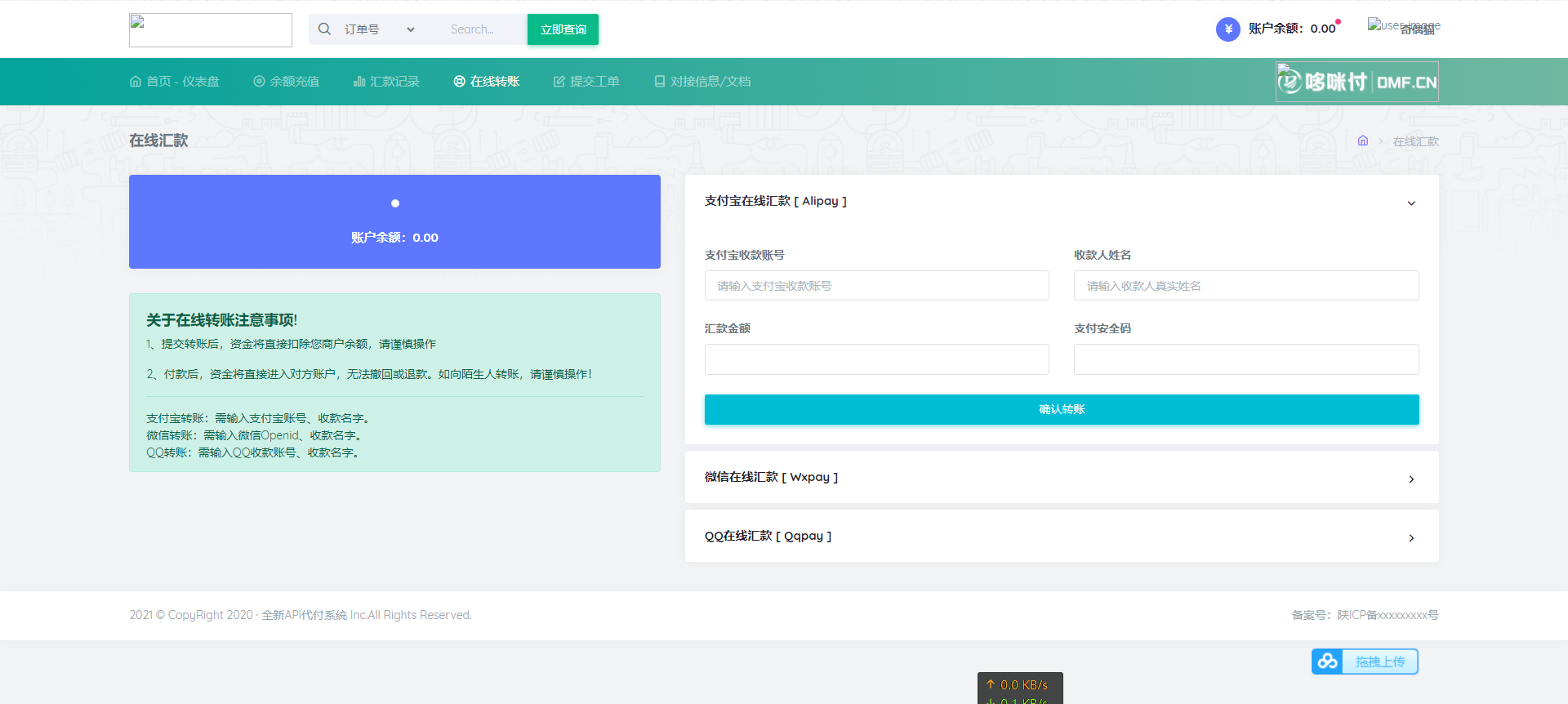Open the user avatar menu
This screenshot has width=1568, height=704.
(x=1404, y=27)
